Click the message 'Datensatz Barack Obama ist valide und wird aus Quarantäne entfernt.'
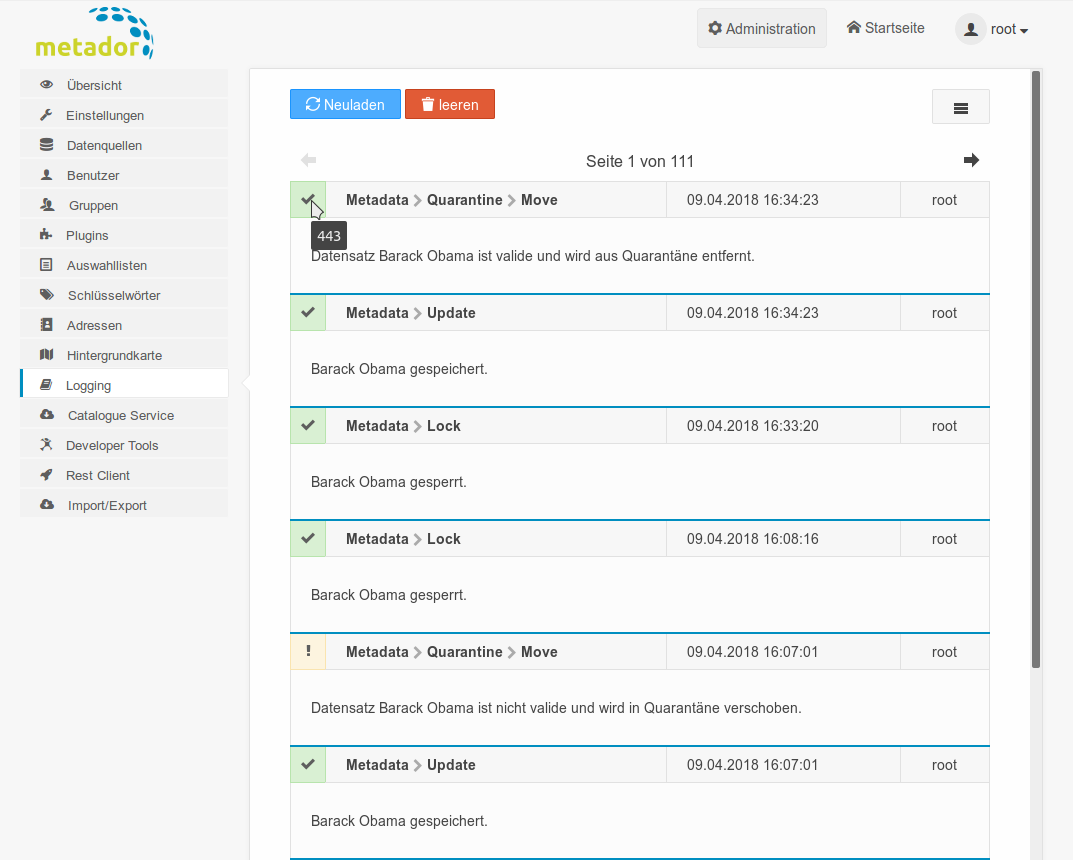The image size is (1073, 860). coord(532,256)
